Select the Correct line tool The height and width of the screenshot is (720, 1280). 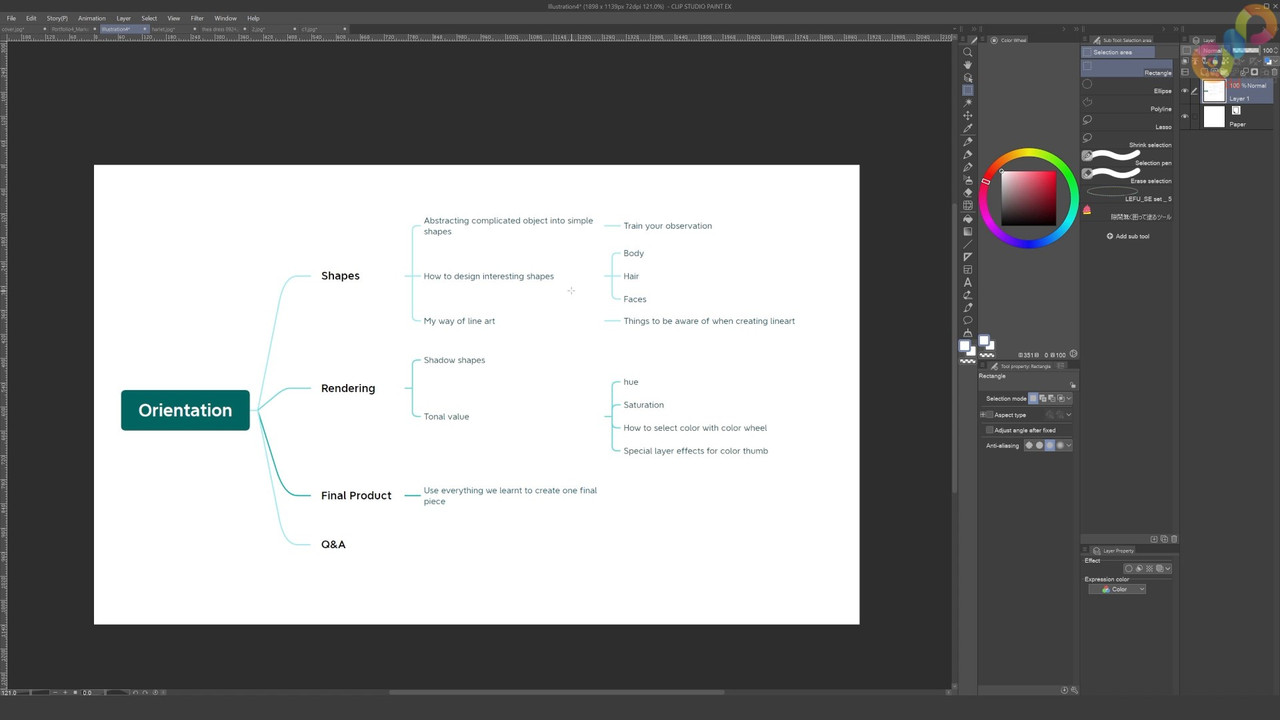[x=968, y=296]
